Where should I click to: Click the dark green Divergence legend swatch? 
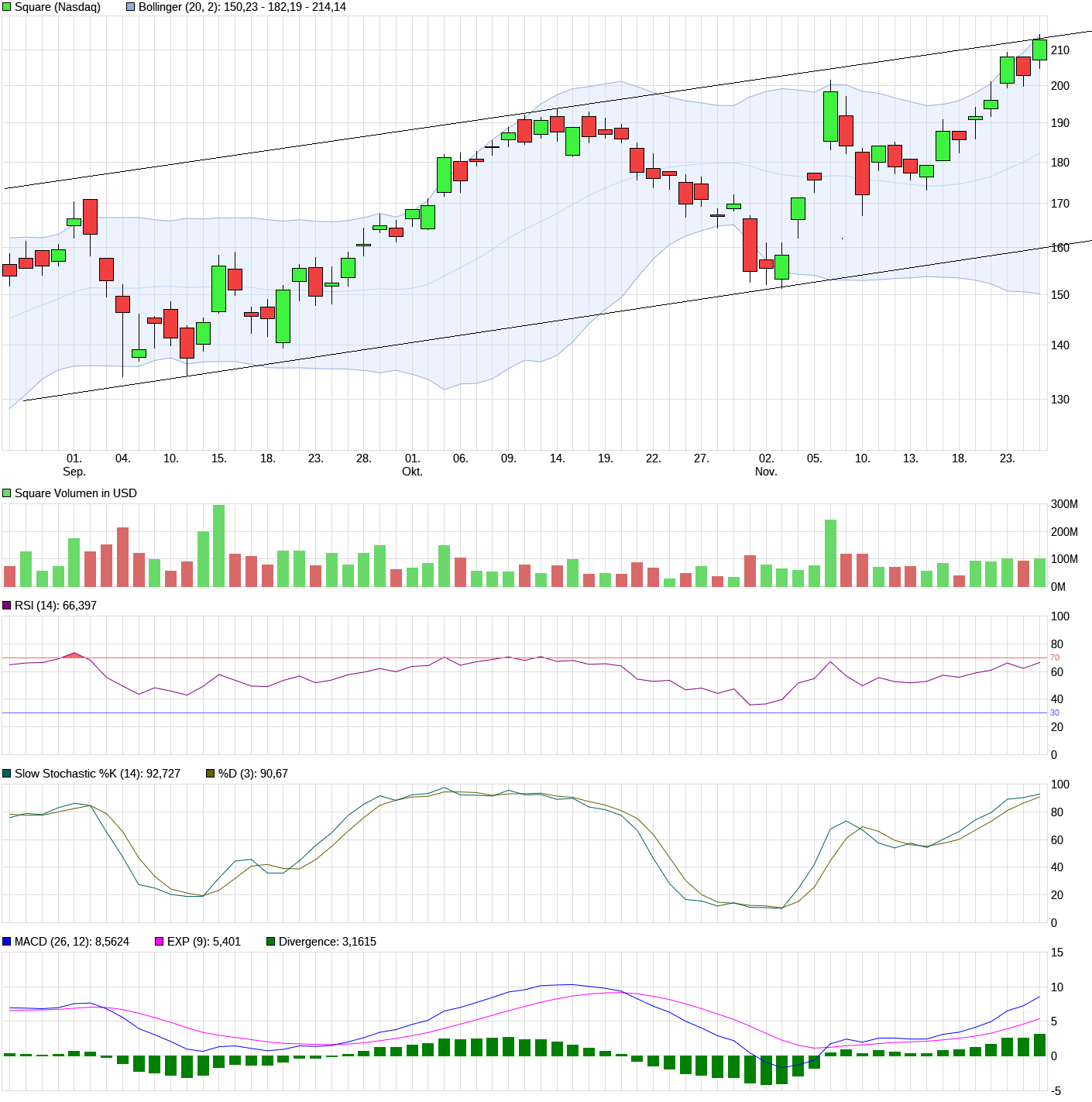[271, 942]
